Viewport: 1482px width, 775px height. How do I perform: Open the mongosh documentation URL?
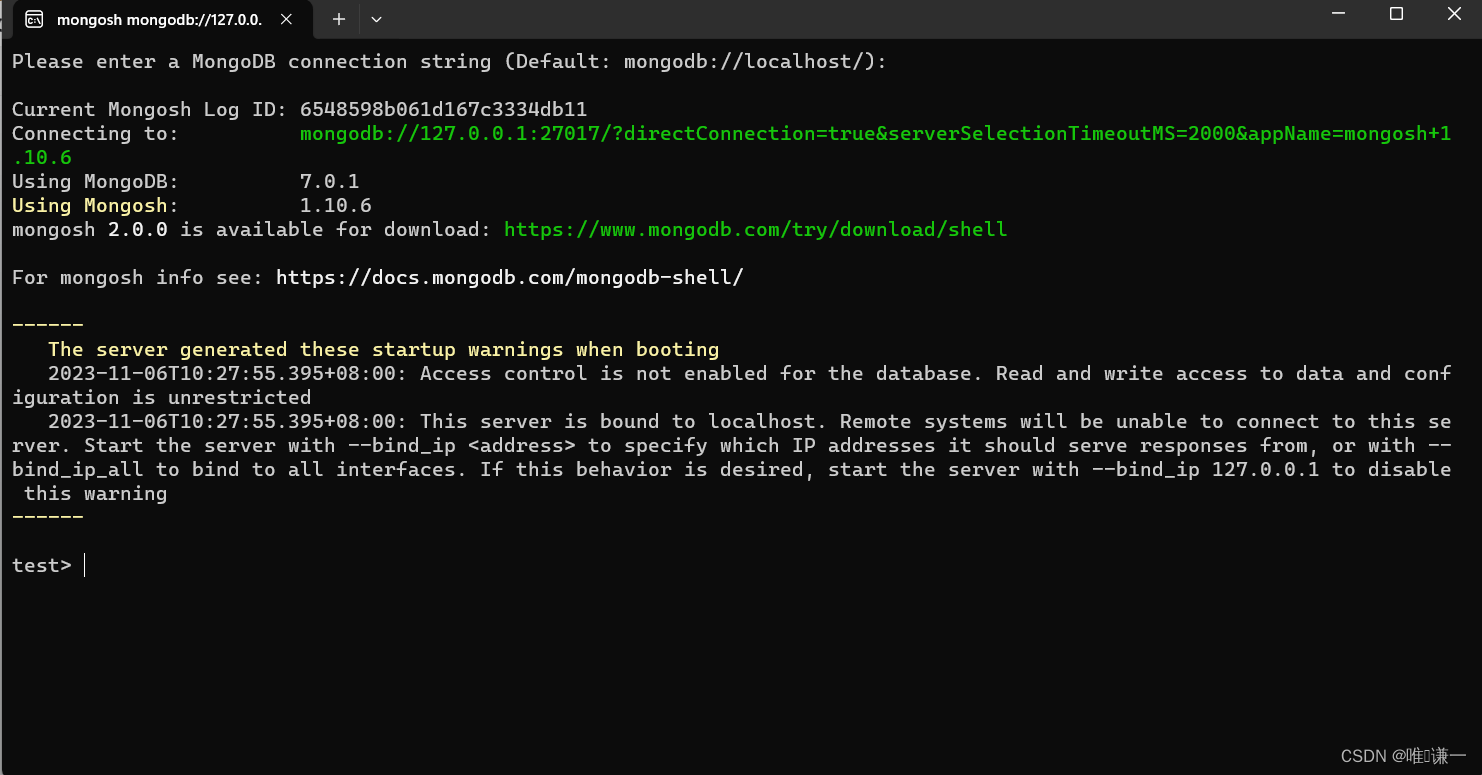pos(509,277)
